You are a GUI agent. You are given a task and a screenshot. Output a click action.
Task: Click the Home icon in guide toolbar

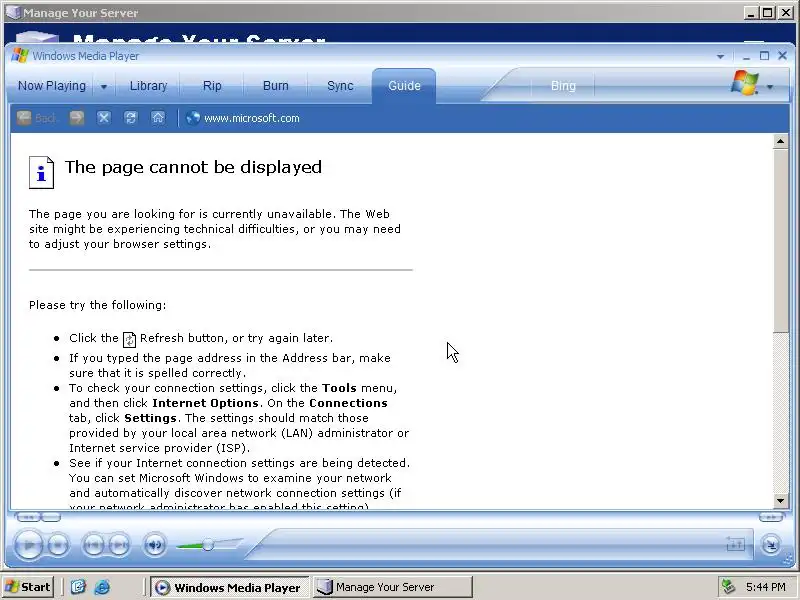click(158, 118)
